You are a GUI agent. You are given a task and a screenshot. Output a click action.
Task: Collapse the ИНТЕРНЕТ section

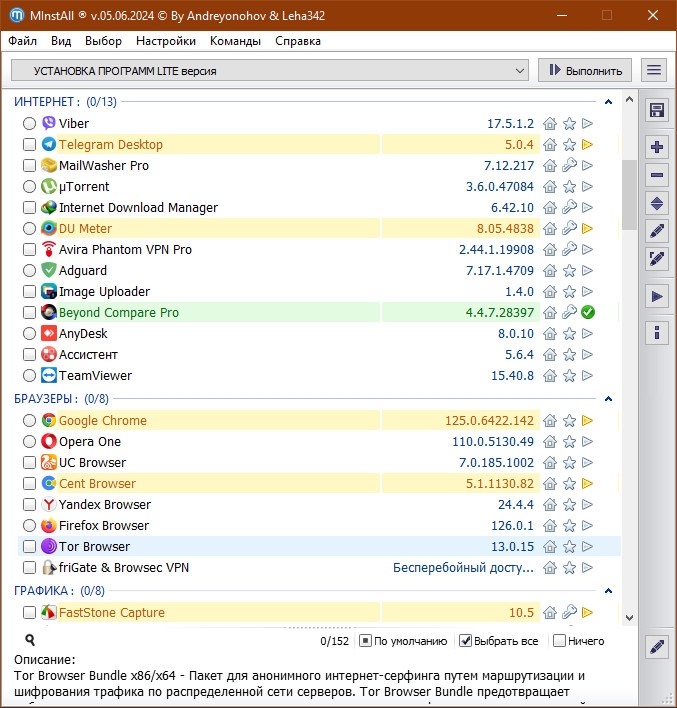(608, 102)
